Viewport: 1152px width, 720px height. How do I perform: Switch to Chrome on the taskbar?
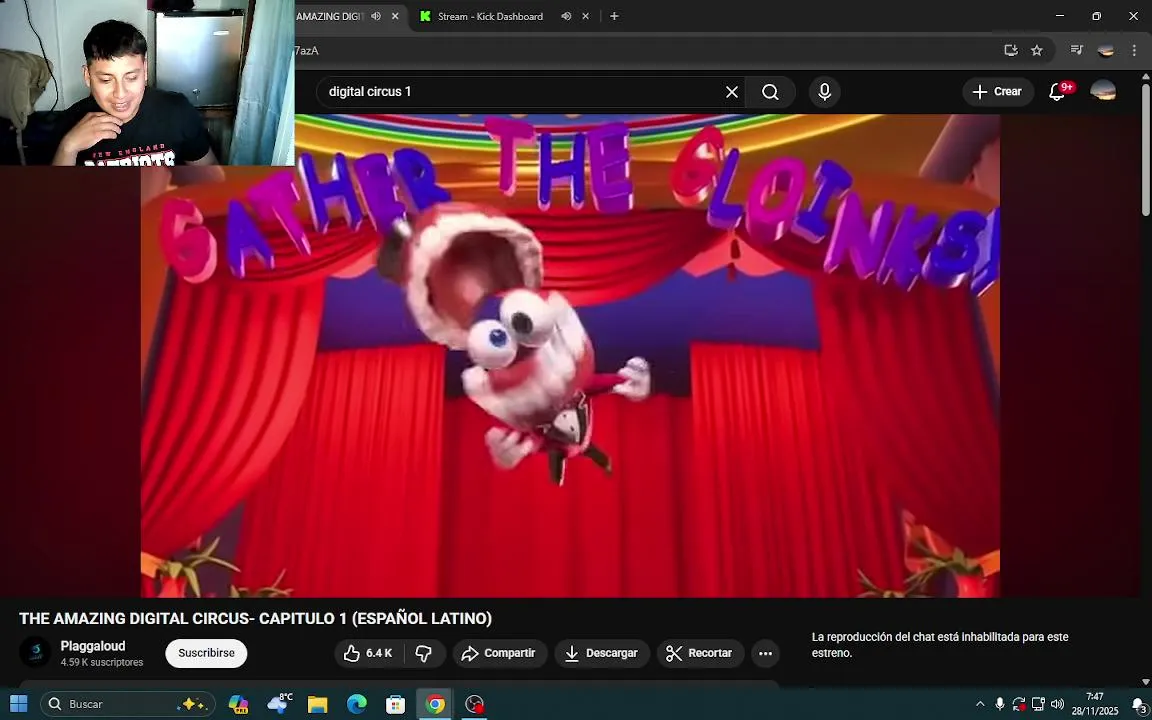coord(435,704)
